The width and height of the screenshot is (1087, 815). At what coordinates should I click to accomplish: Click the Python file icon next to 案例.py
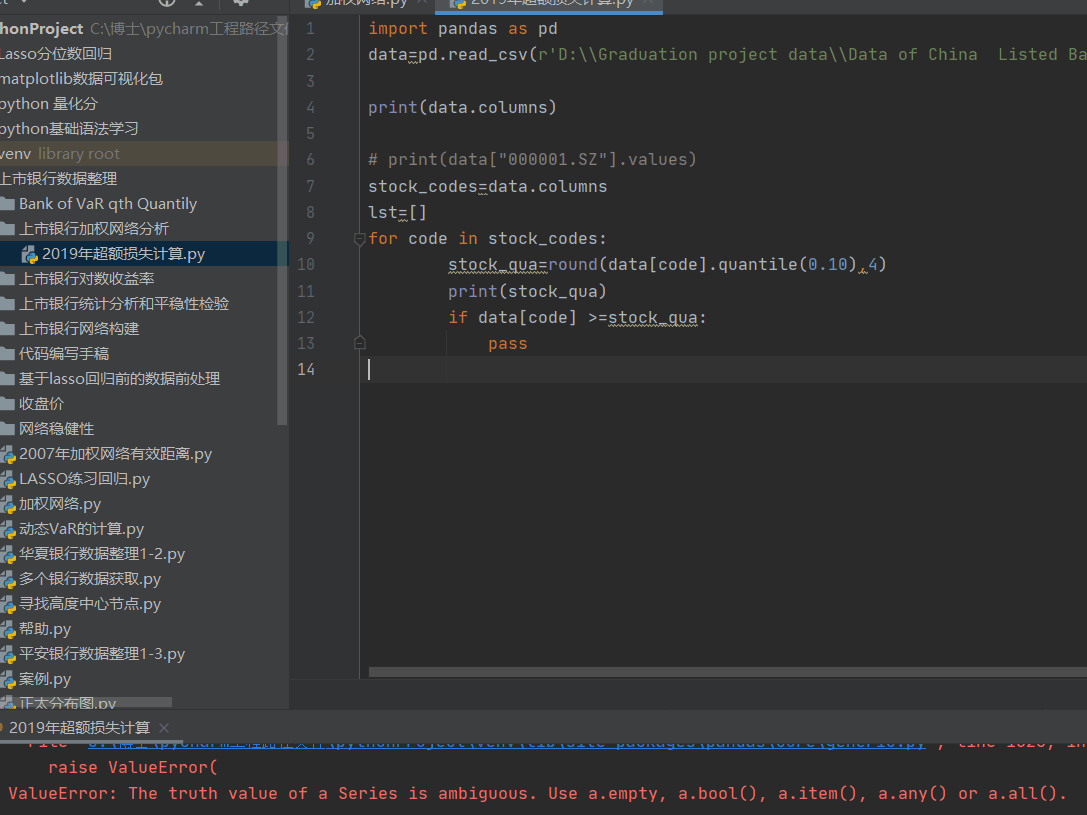tap(9, 678)
